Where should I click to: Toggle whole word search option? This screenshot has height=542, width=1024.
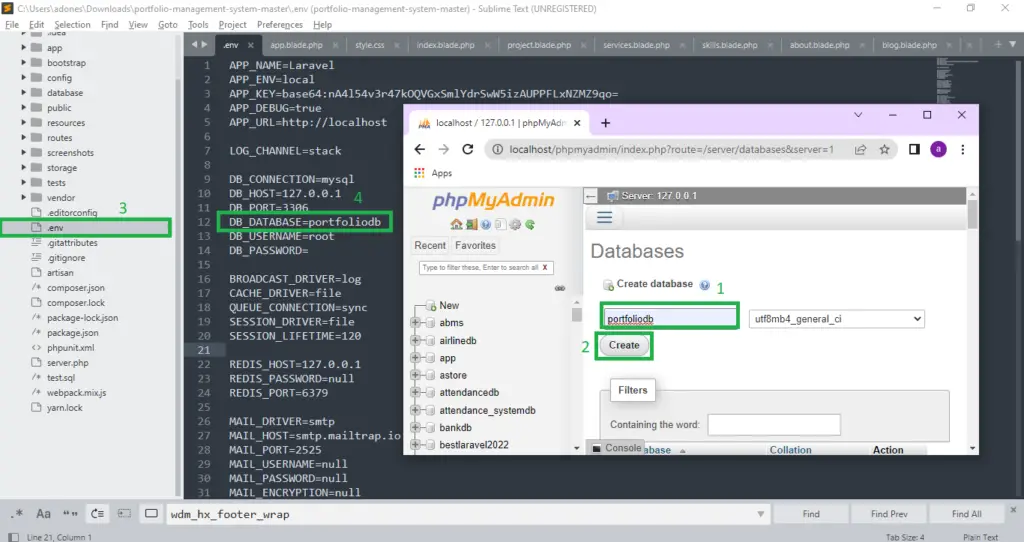point(71,514)
